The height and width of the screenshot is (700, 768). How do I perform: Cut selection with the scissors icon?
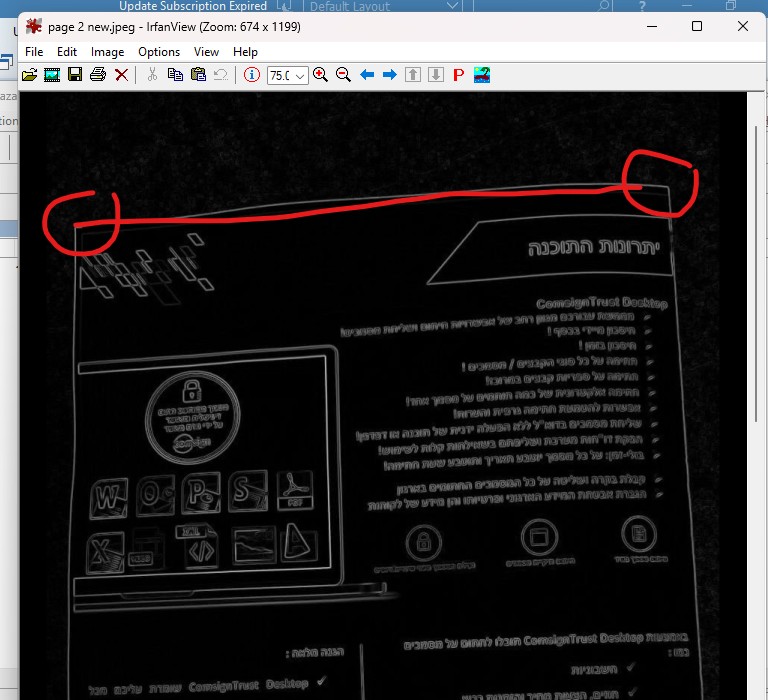coord(152,75)
